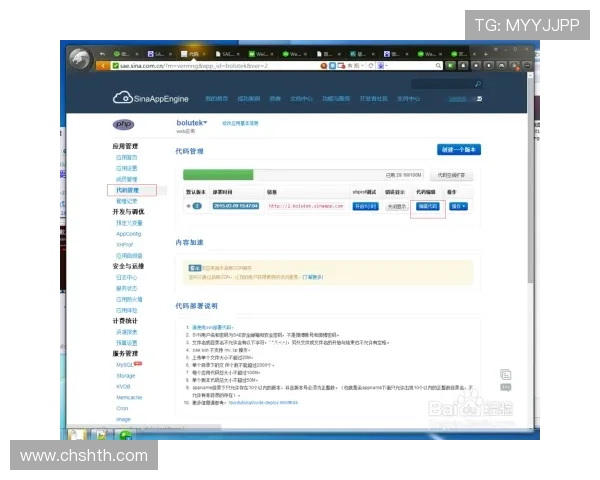The width and height of the screenshot is (600, 480).
Task: Open the 2.bolutek.sinaapp.com link
Action: (306, 206)
